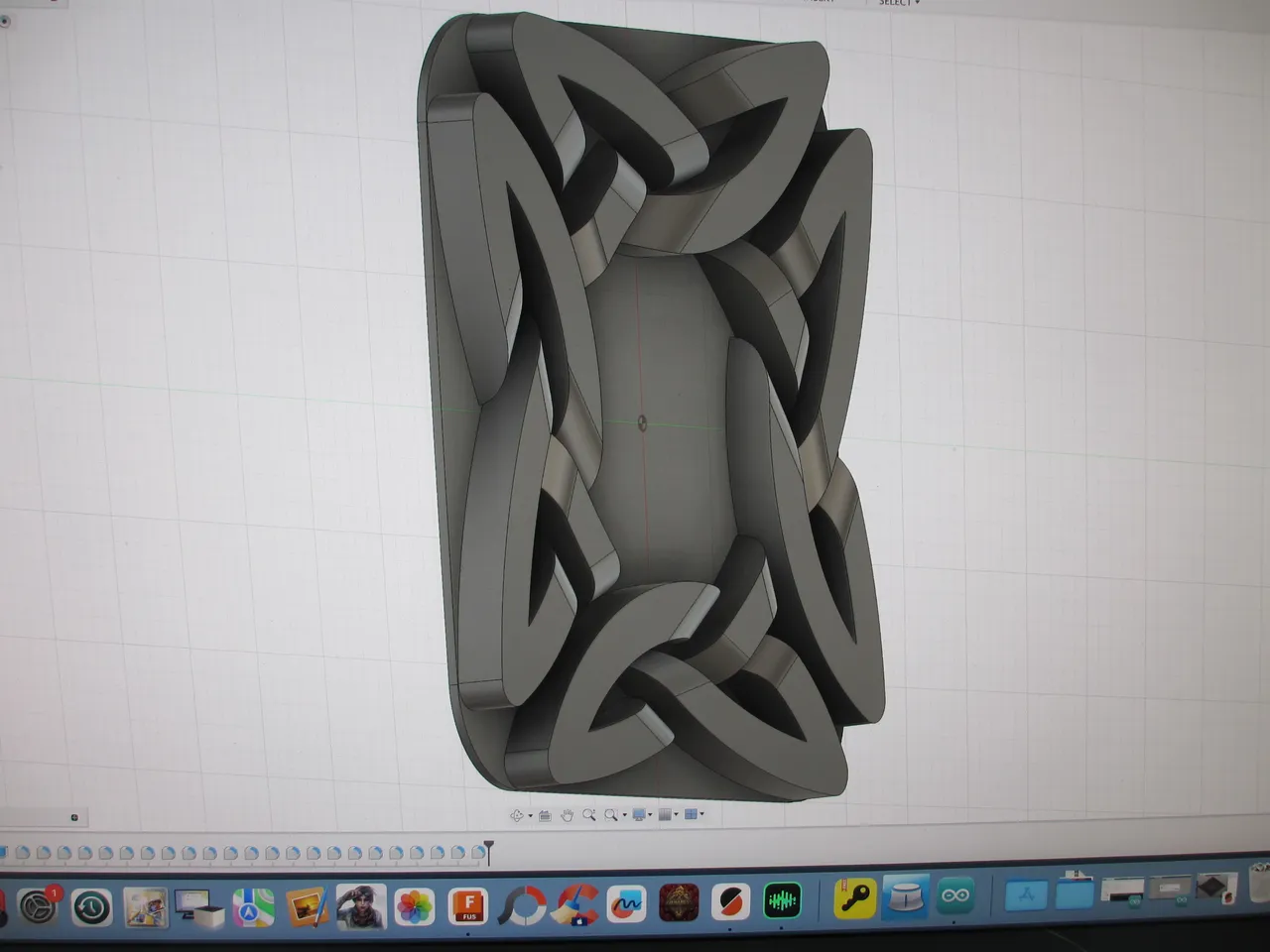The image size is (1270, 952).
Task: Select the Pan tool
Action: (568, 815)
